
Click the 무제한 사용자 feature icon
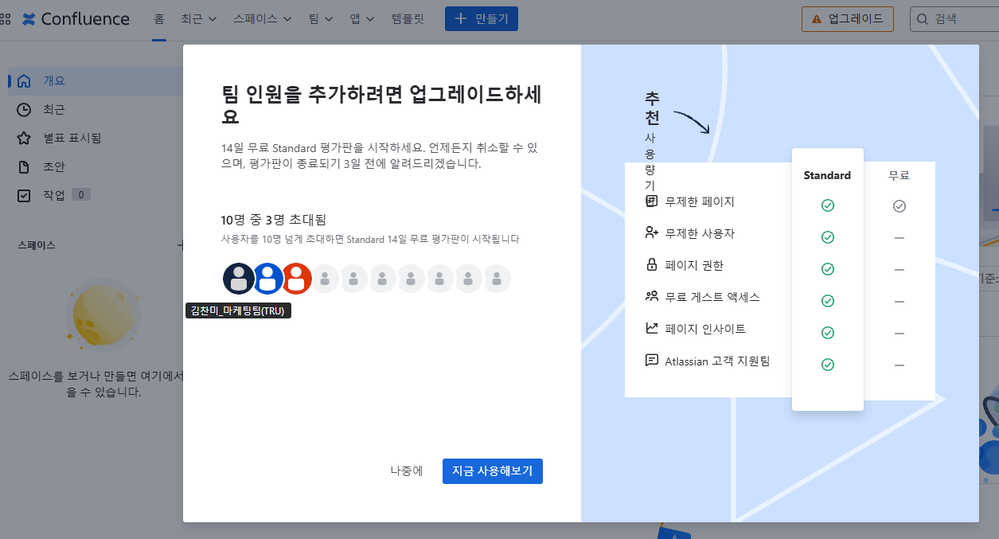pos(651,233)
